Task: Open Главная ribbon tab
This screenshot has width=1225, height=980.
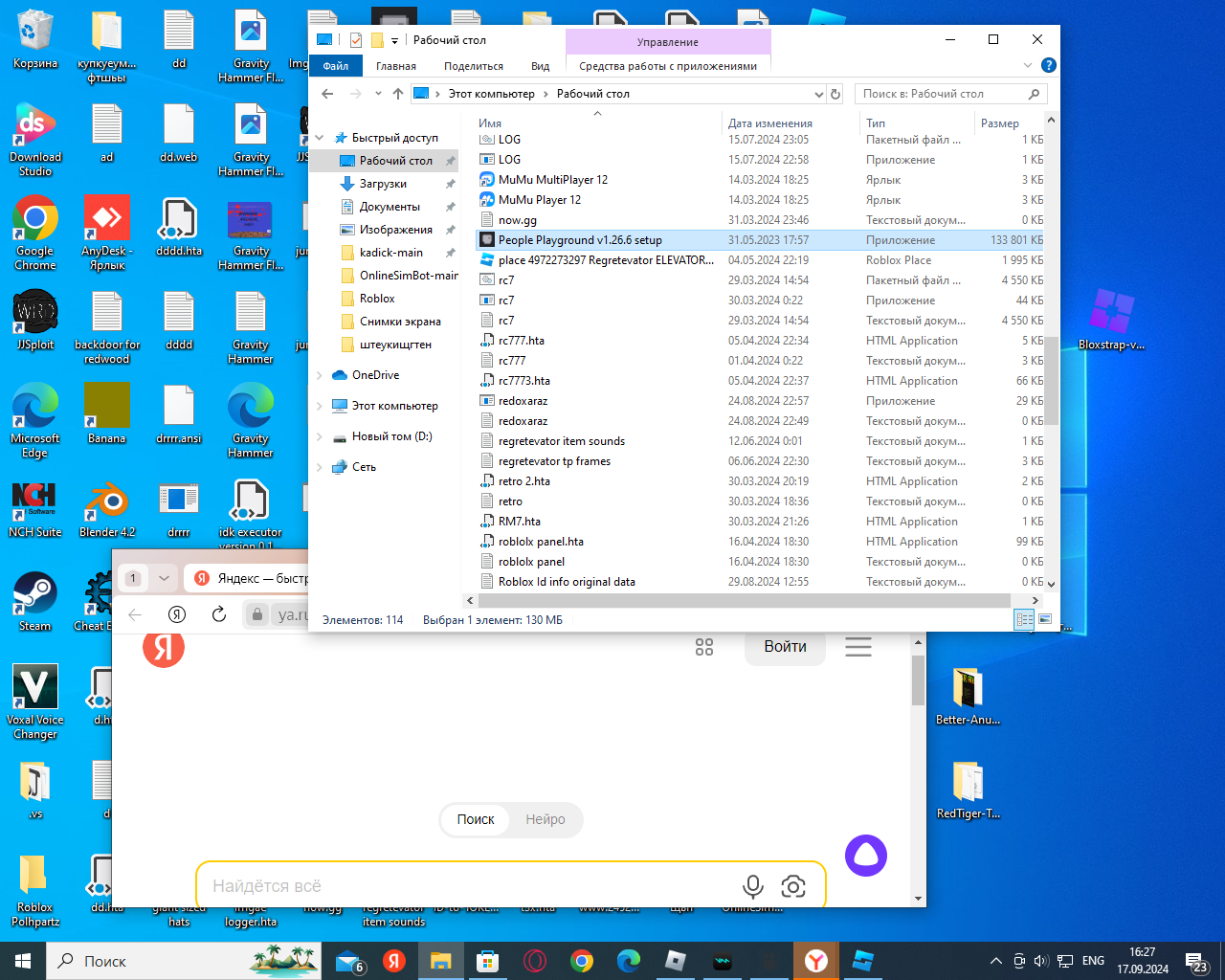Action: pos(396,66)
